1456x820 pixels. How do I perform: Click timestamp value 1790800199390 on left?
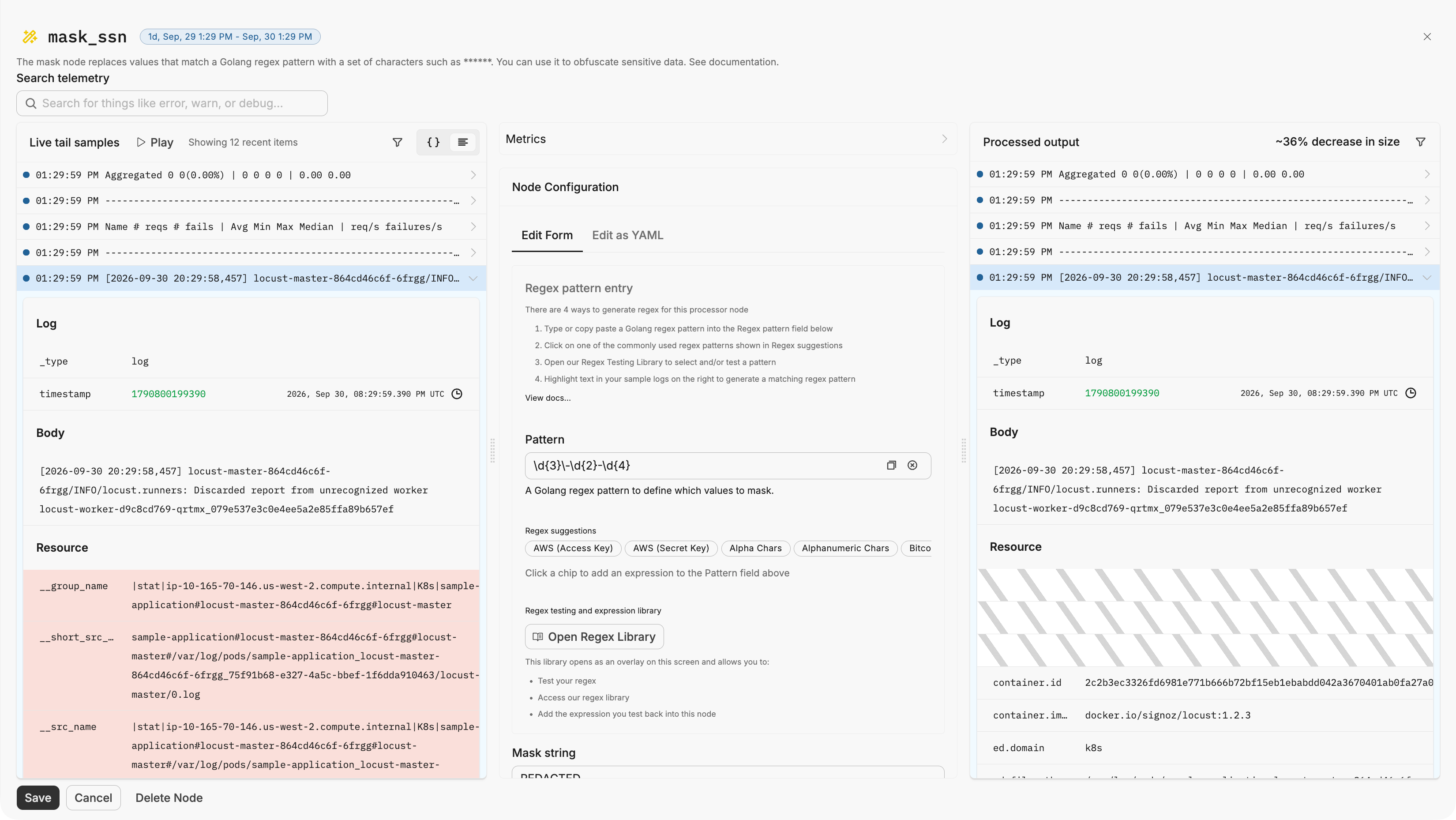pyautogui.click(x=169, y=394)
